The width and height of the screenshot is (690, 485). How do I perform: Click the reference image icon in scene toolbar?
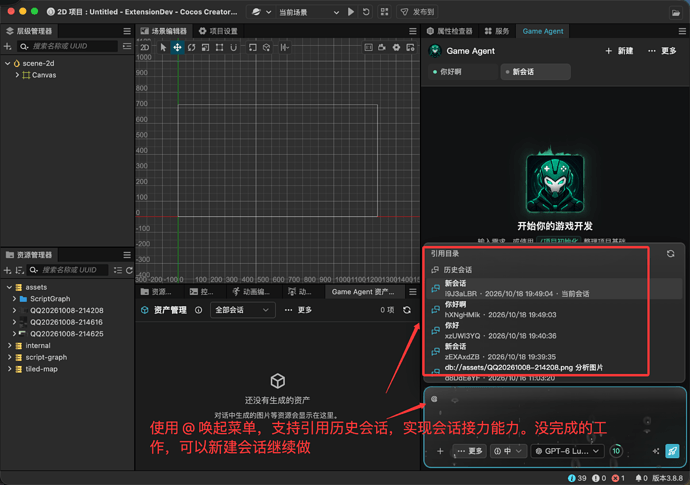(411, 48)
